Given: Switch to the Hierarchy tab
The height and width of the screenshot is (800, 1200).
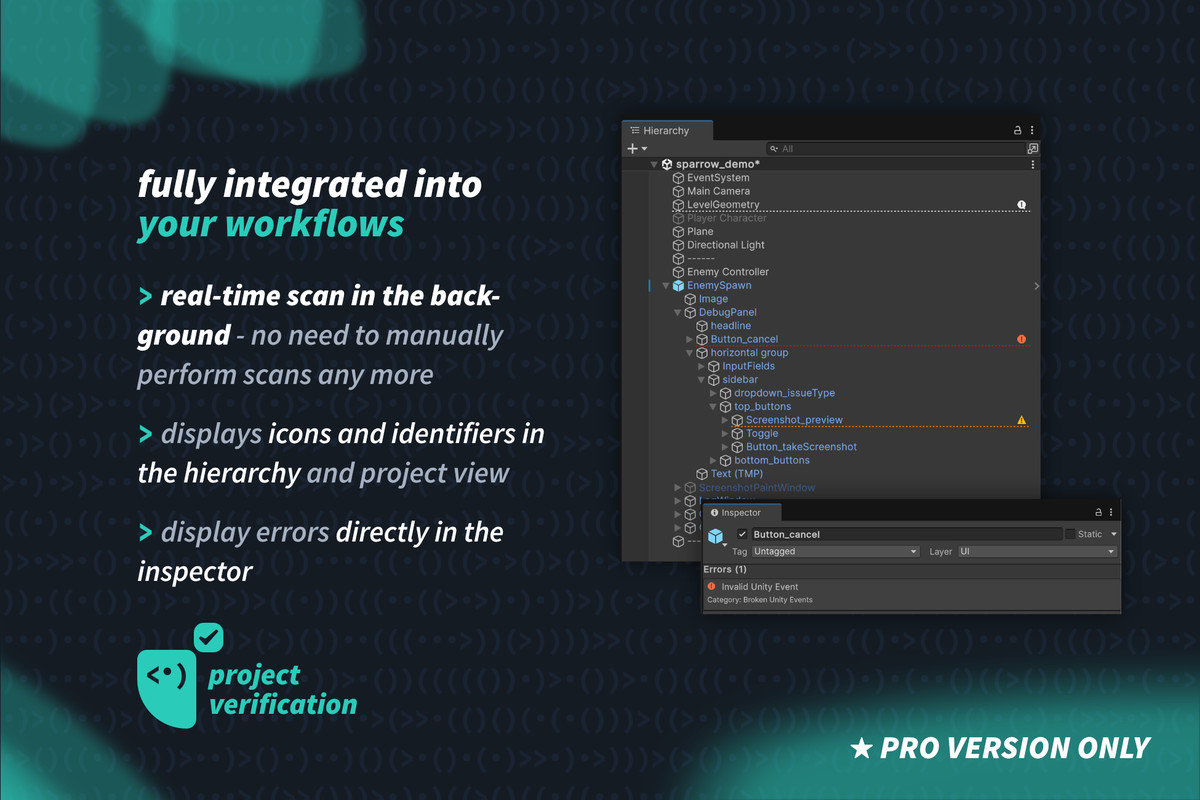Looking at the screenshot, I should 666,131.
